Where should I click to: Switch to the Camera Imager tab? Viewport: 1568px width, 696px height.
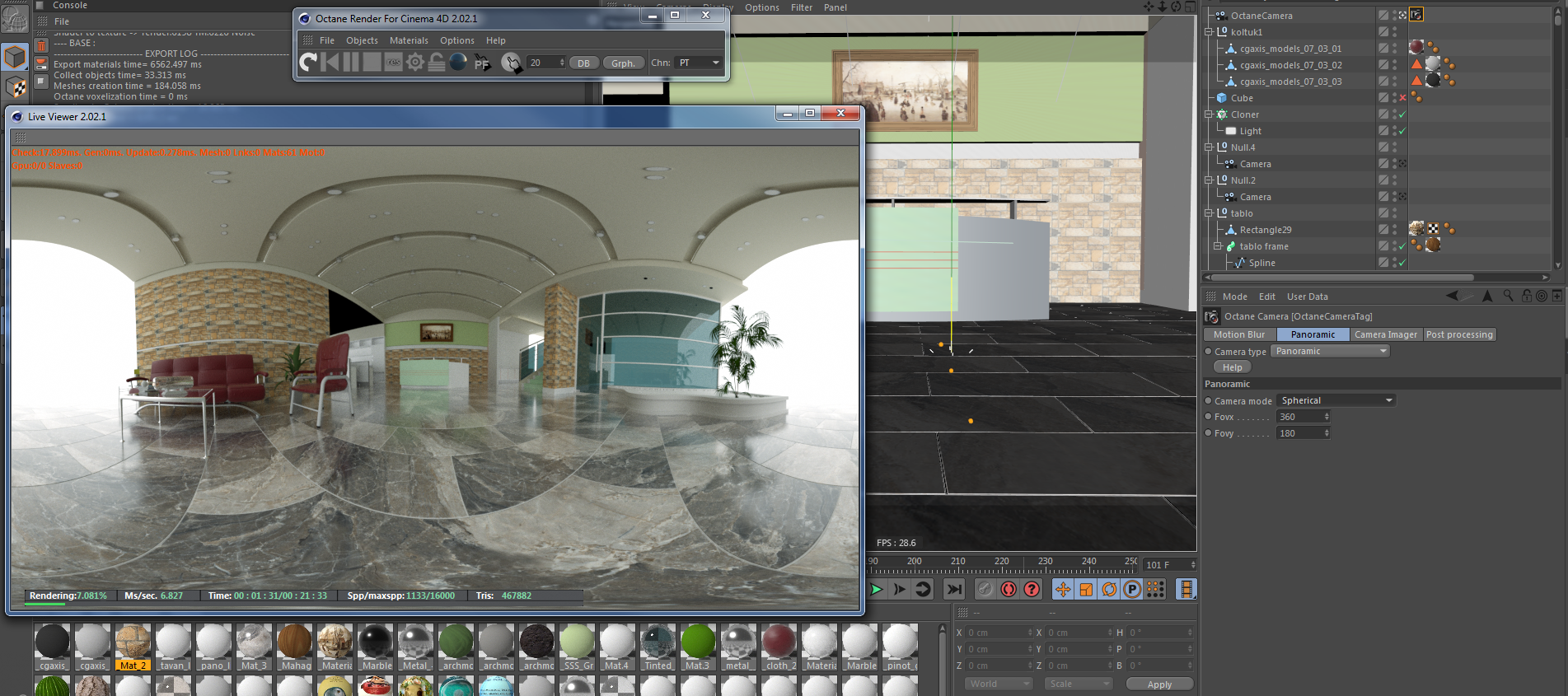pos(1386,334)
